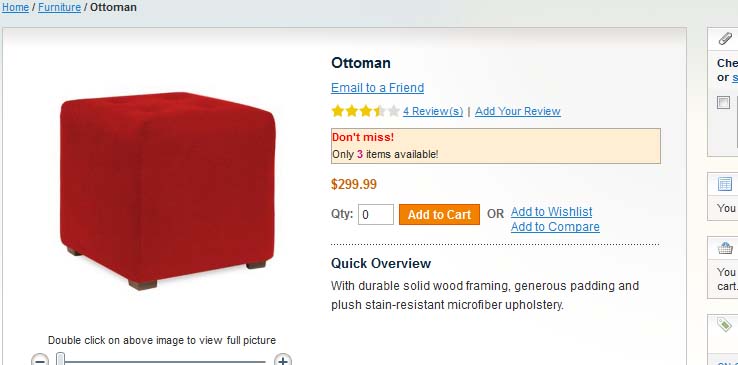
Task: Click the green tag icon in sidebar
Action: [x=724, y=325]
